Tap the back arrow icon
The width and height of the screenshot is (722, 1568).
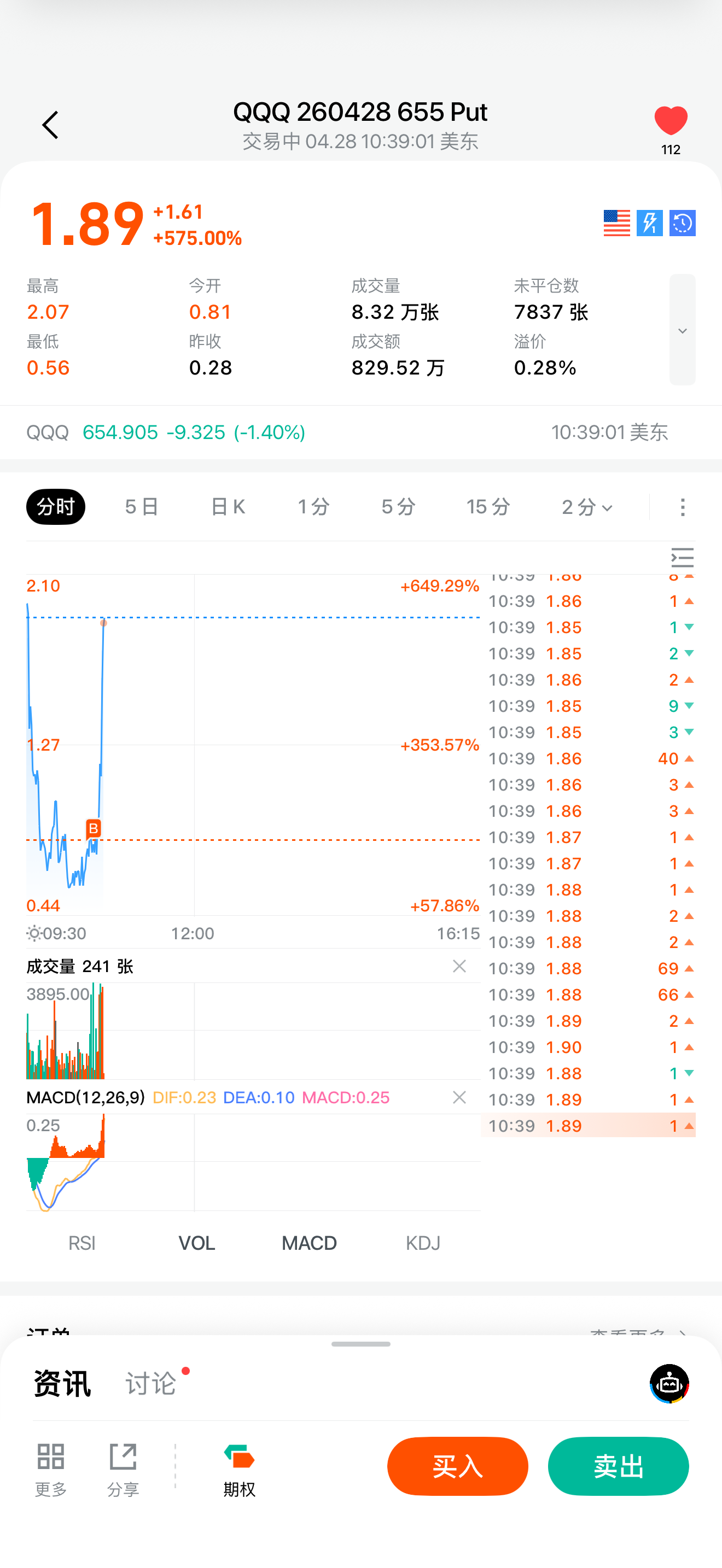click(x=50, y=125)
